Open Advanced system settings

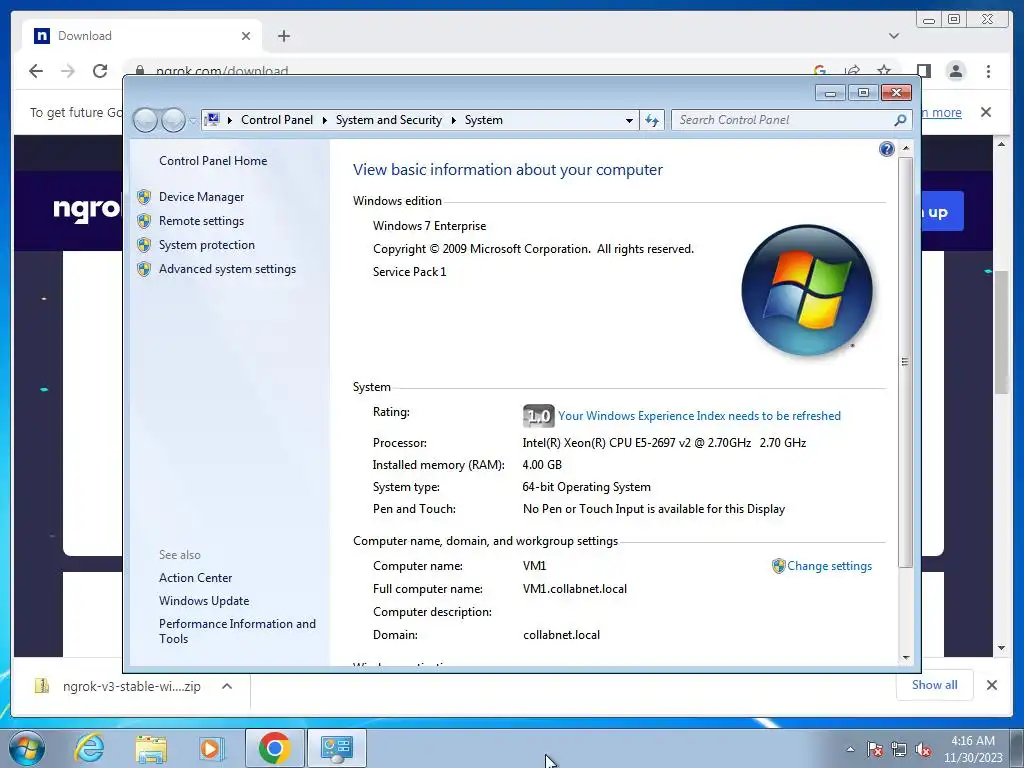coord(227,269)
